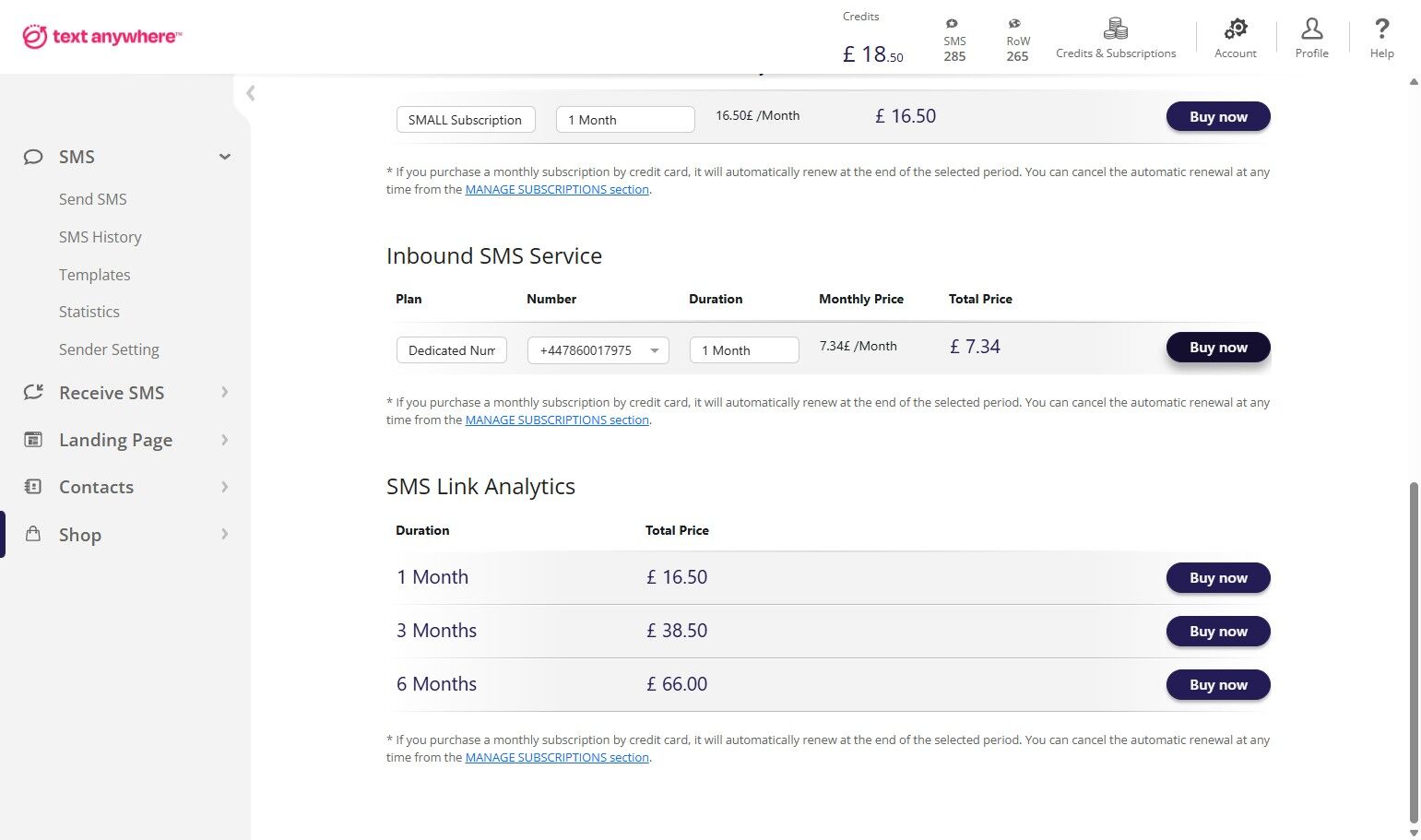This screenshot has height=840, width=1421.
Task: Open the Landing Page section
Action: click(115, 440)
